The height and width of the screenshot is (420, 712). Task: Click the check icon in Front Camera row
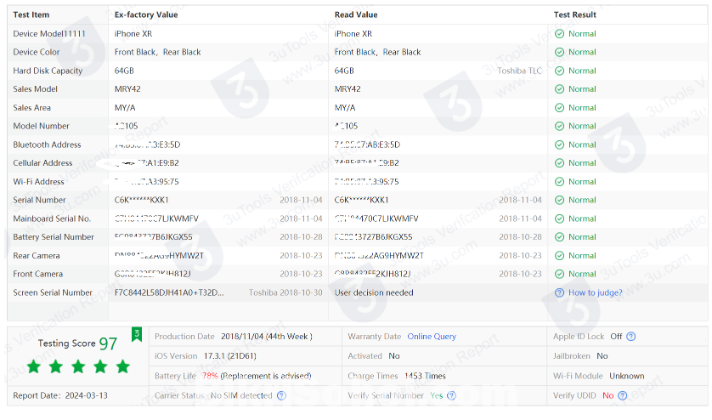point(559,274)
